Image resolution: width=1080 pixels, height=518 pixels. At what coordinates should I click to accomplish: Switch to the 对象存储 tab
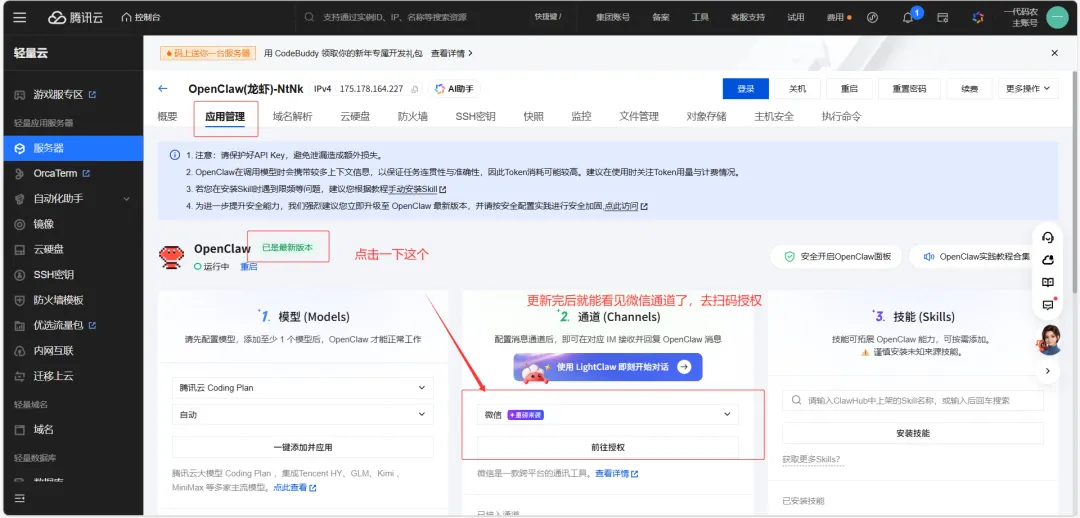(706, 116)
